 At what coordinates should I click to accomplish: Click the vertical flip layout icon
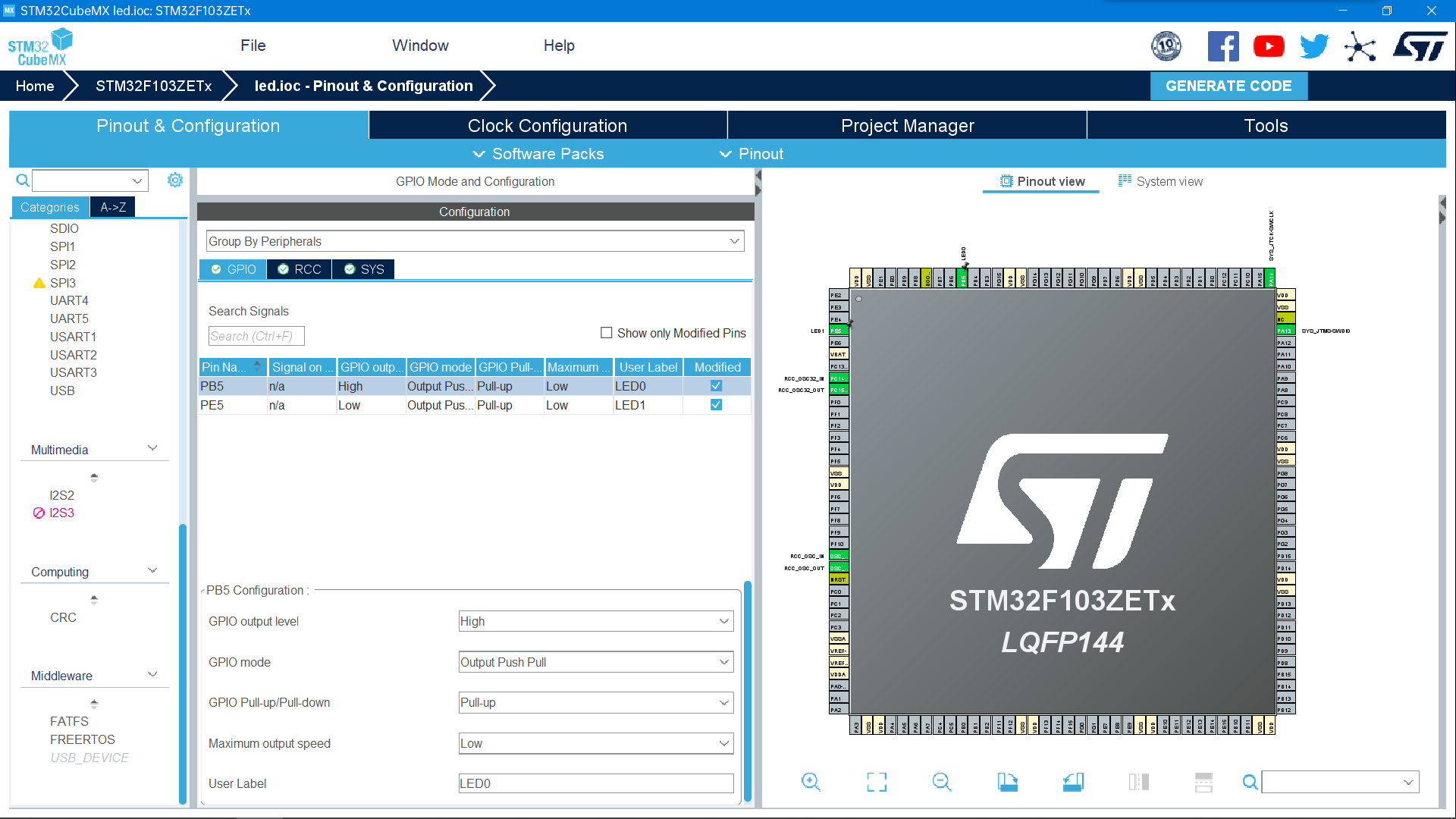pos(1139,782)
